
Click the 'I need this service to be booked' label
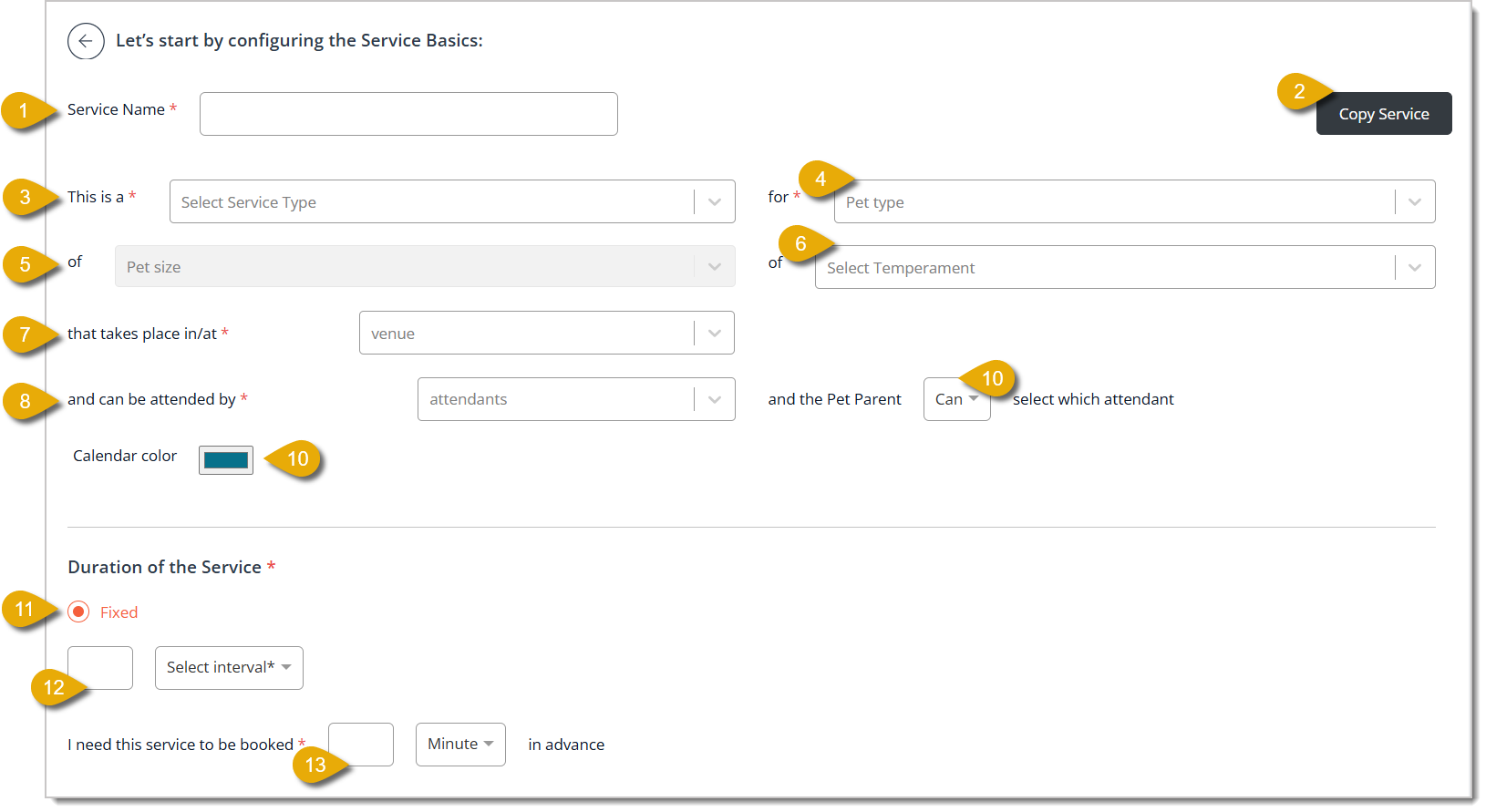pos(181,745)
